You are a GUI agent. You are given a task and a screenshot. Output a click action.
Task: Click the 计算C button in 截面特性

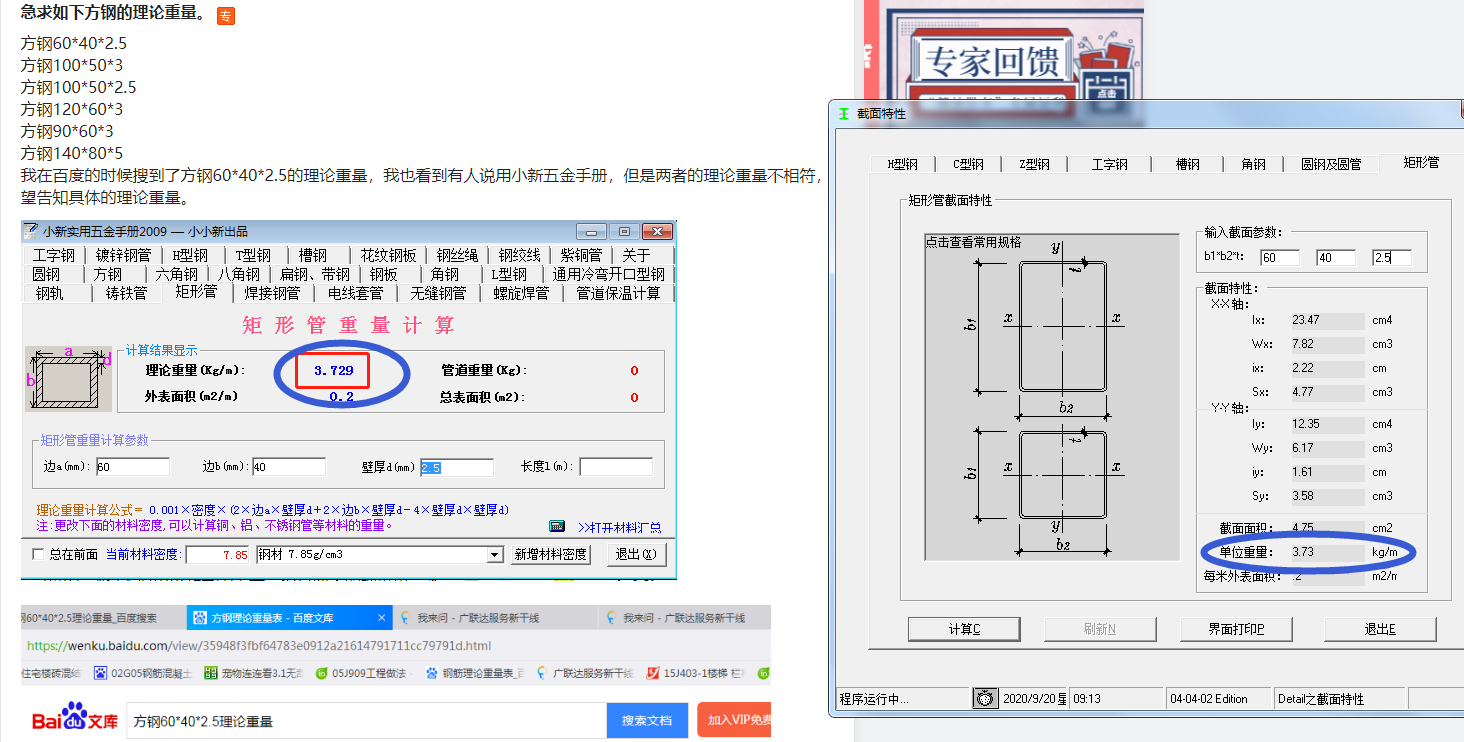(x=964, y=629)
